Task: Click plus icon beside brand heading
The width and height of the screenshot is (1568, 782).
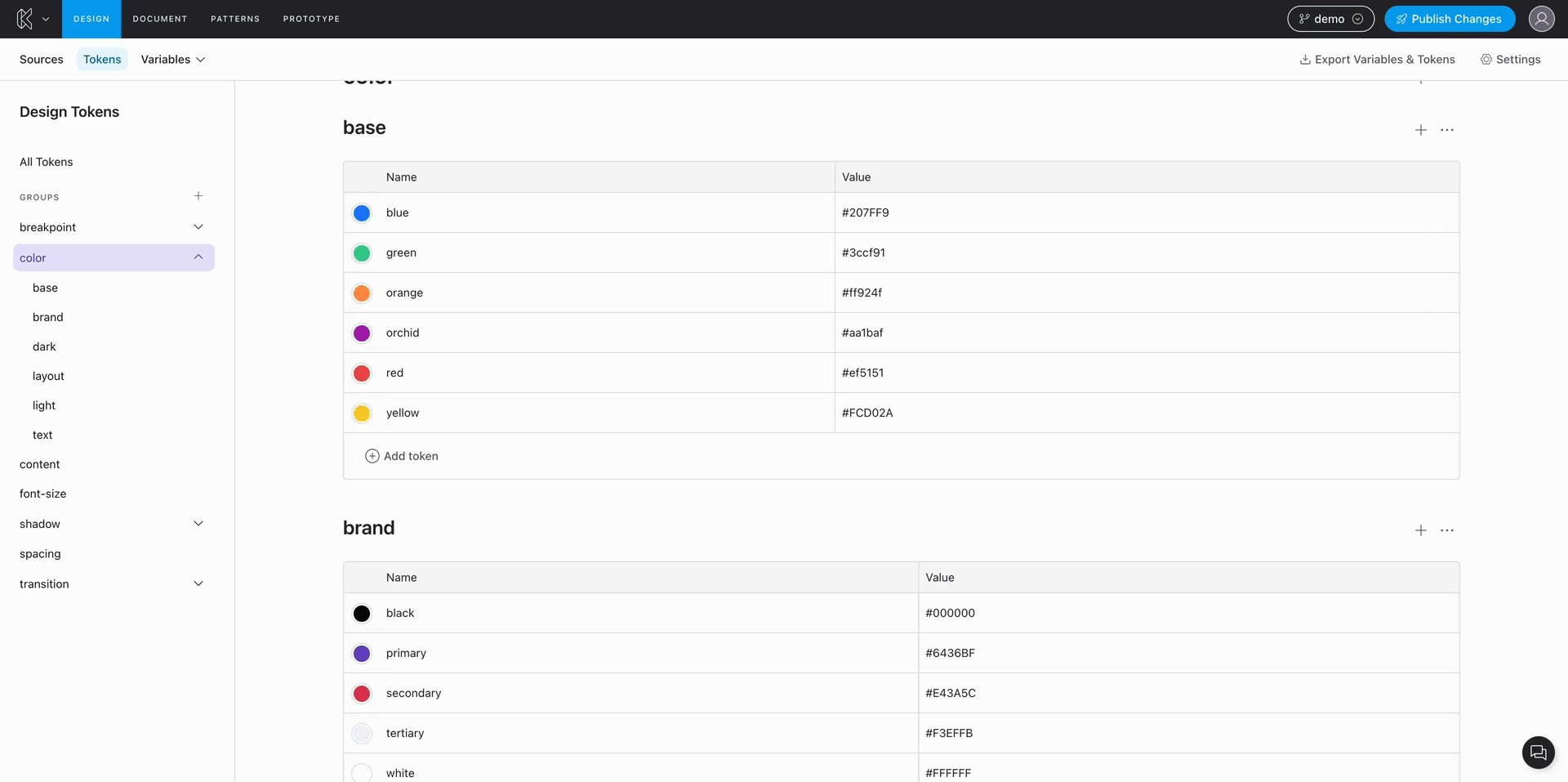Action: 1420,530
